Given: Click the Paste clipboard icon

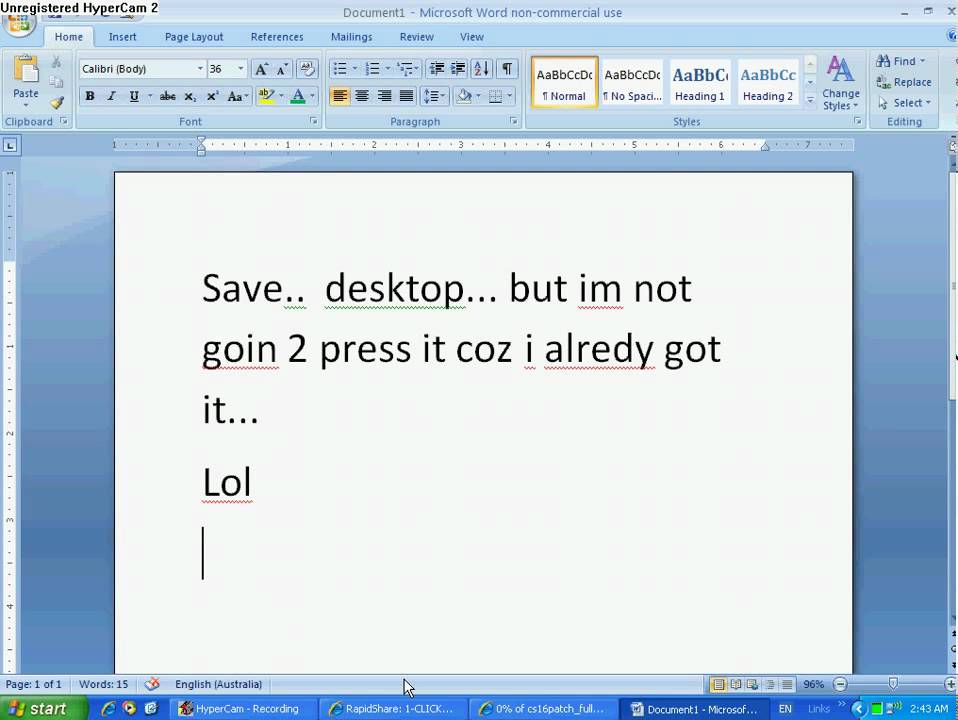Looking at the screenshot, I should click(x=26, y=70).
